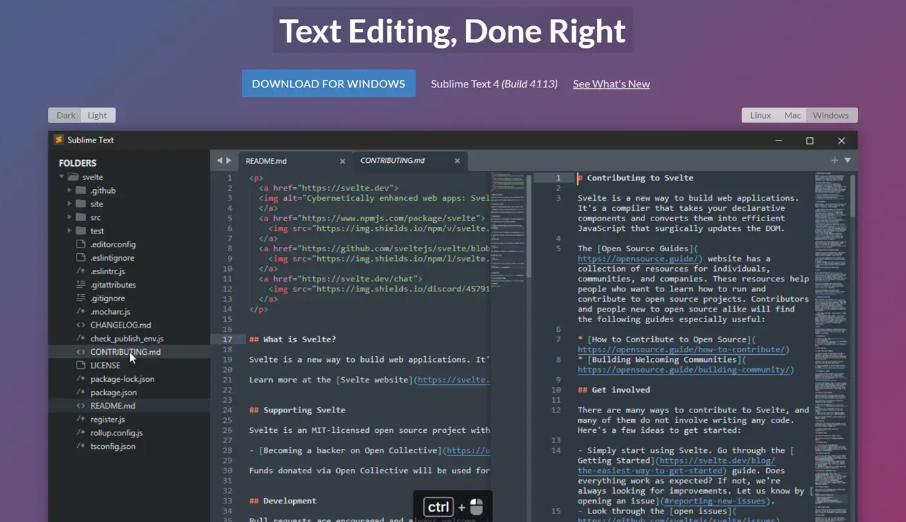Click the svelte folder icon

[x=73, y=177]
